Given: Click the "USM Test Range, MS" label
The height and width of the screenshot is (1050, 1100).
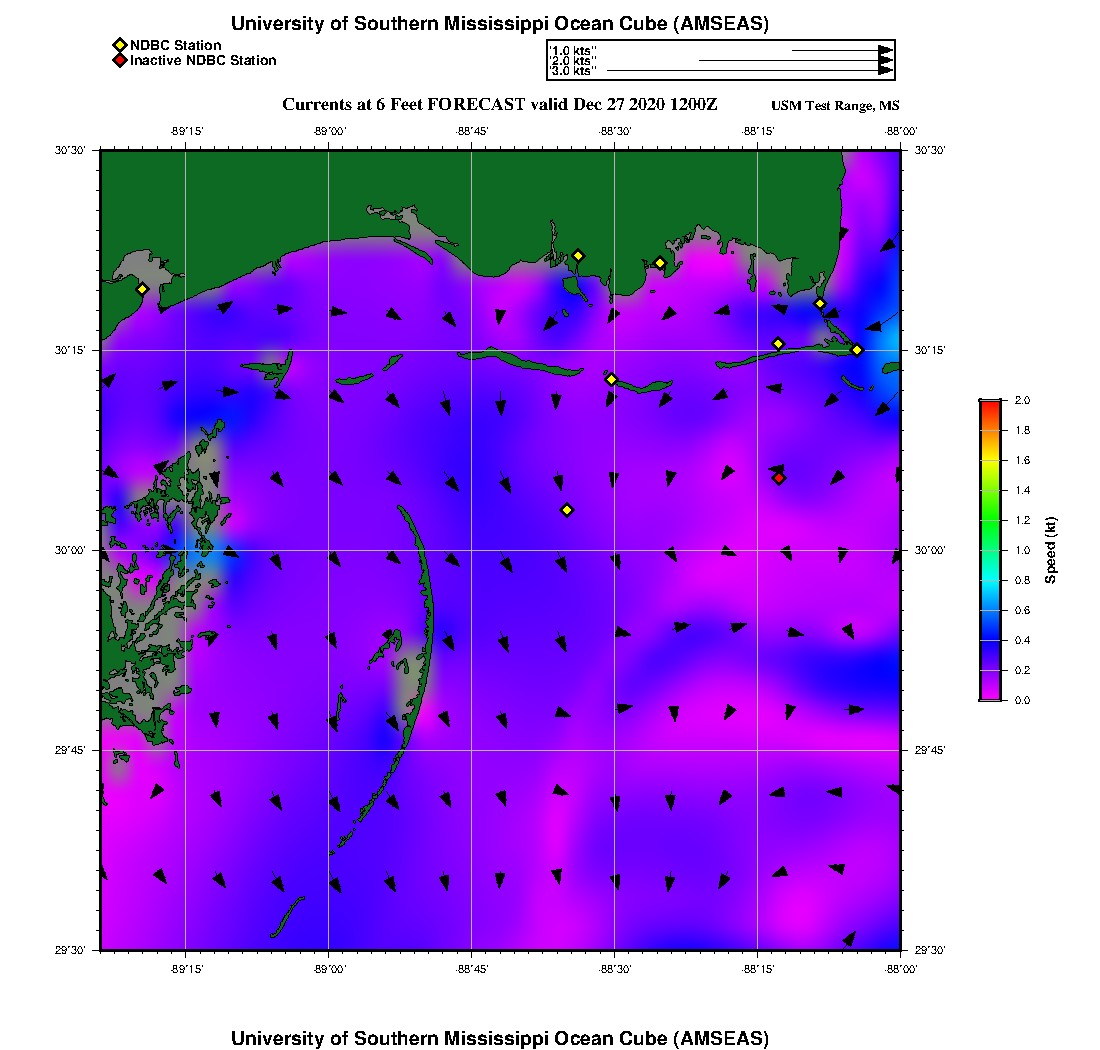Looking at the screenshot, I should pyautogui.click(x=835, y=106).
